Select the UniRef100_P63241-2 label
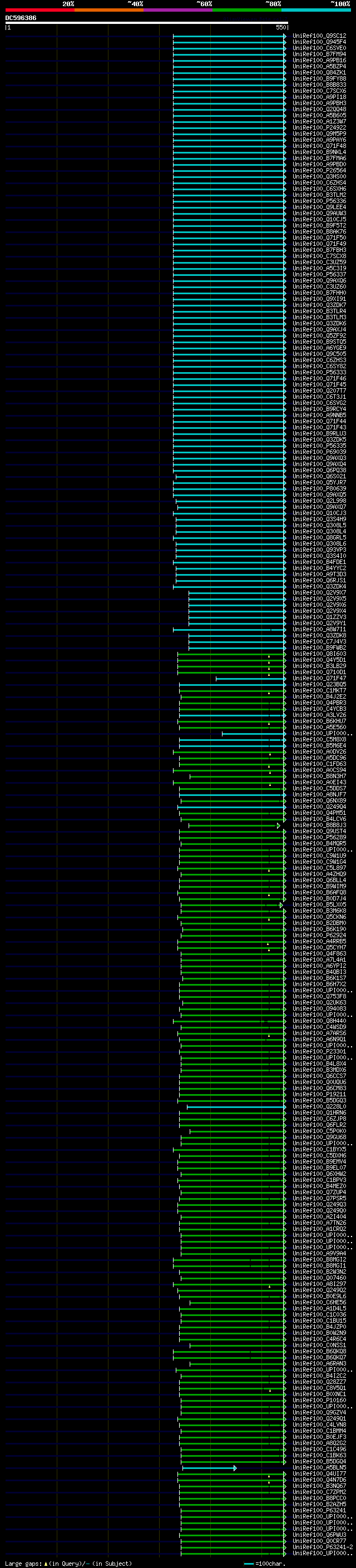Screen dimensions: 356x1568 323,1547
